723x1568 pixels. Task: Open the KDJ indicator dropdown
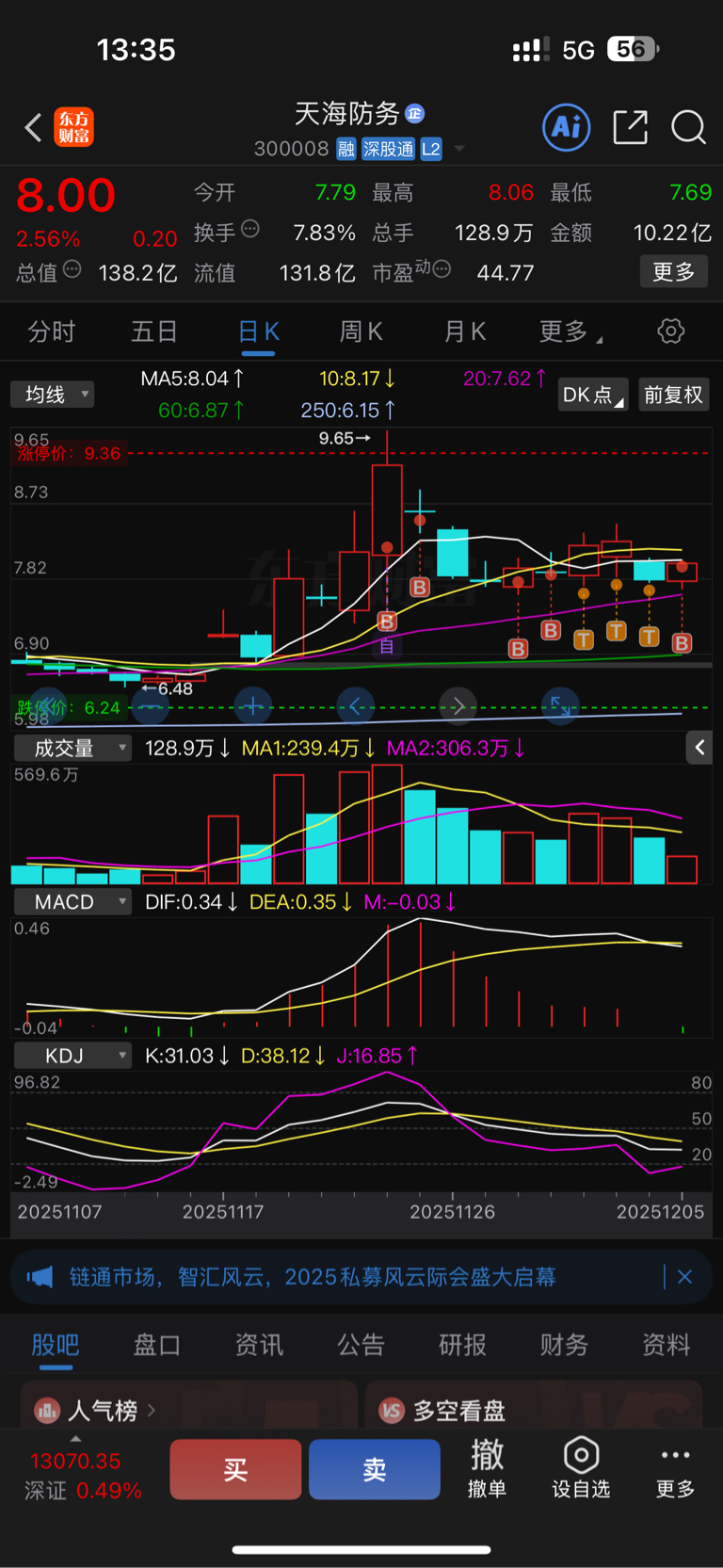pos(72,1056)
